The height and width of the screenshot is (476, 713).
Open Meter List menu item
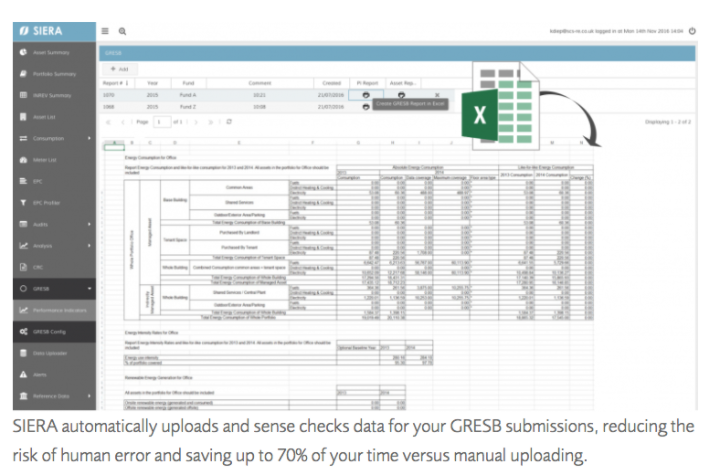54,160
